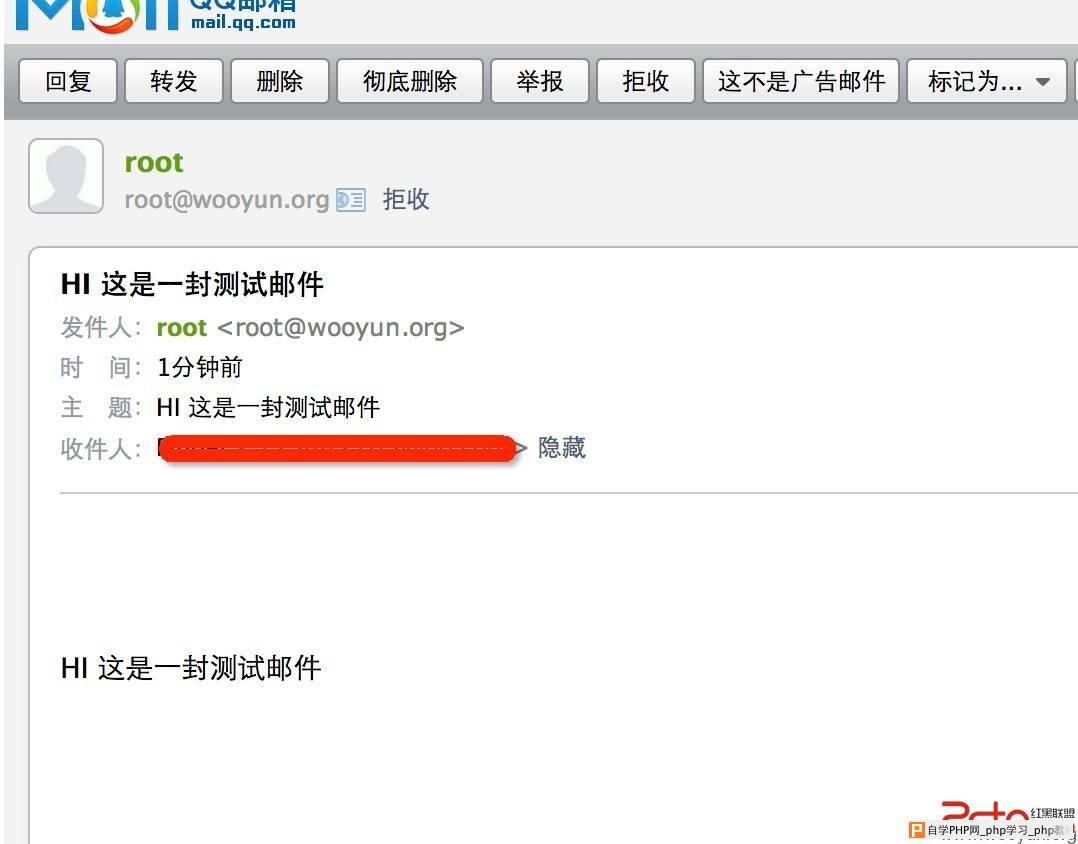Click the bold email subject title

click(192, 284)
